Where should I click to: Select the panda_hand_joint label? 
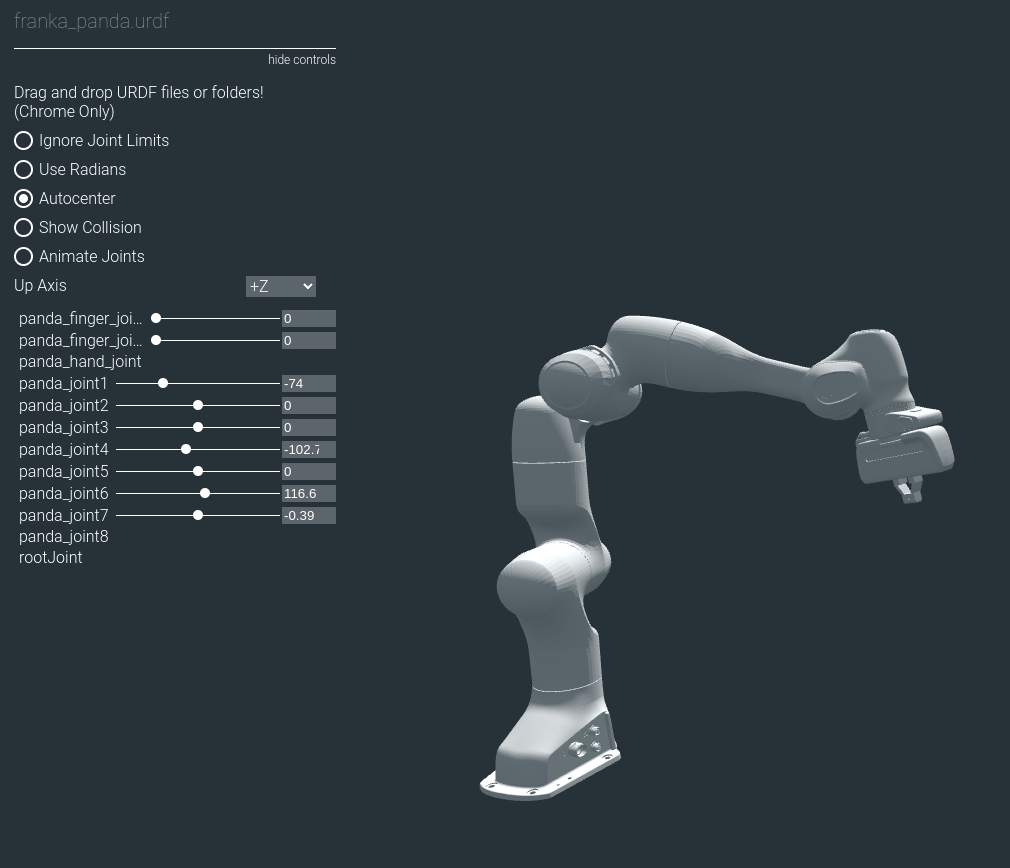(x=80, y=361)
